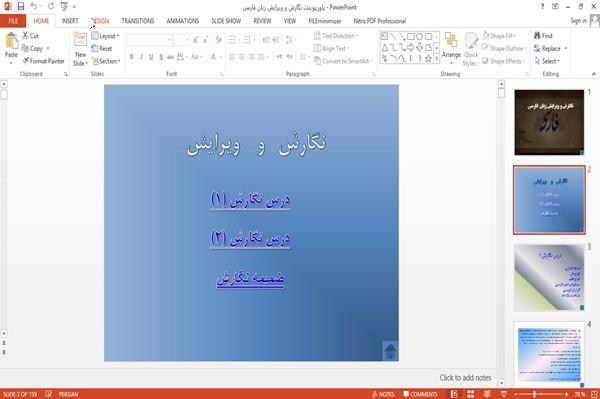This screenshot has height=399, width=600.
Task: Open the Shape Outline dropdown
Action: 504,48
